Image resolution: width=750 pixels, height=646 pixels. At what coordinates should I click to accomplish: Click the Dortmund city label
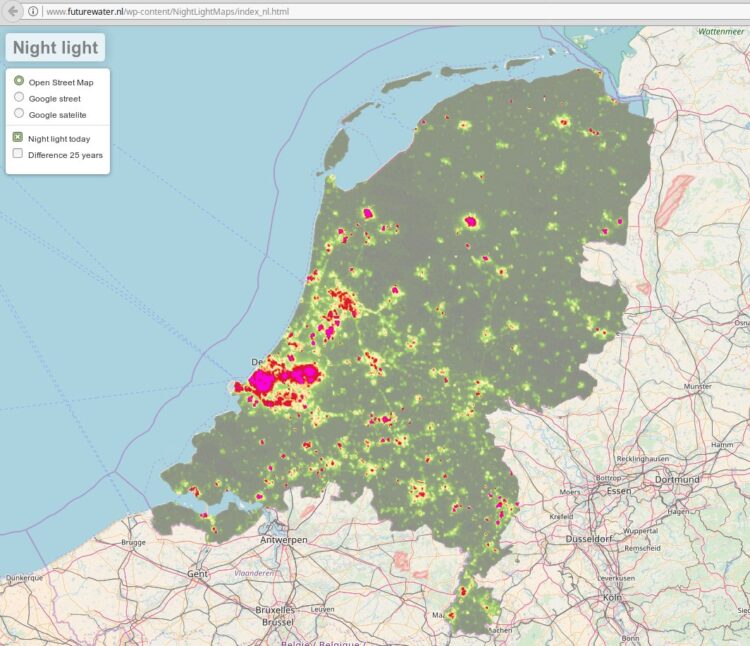(677, 480)
